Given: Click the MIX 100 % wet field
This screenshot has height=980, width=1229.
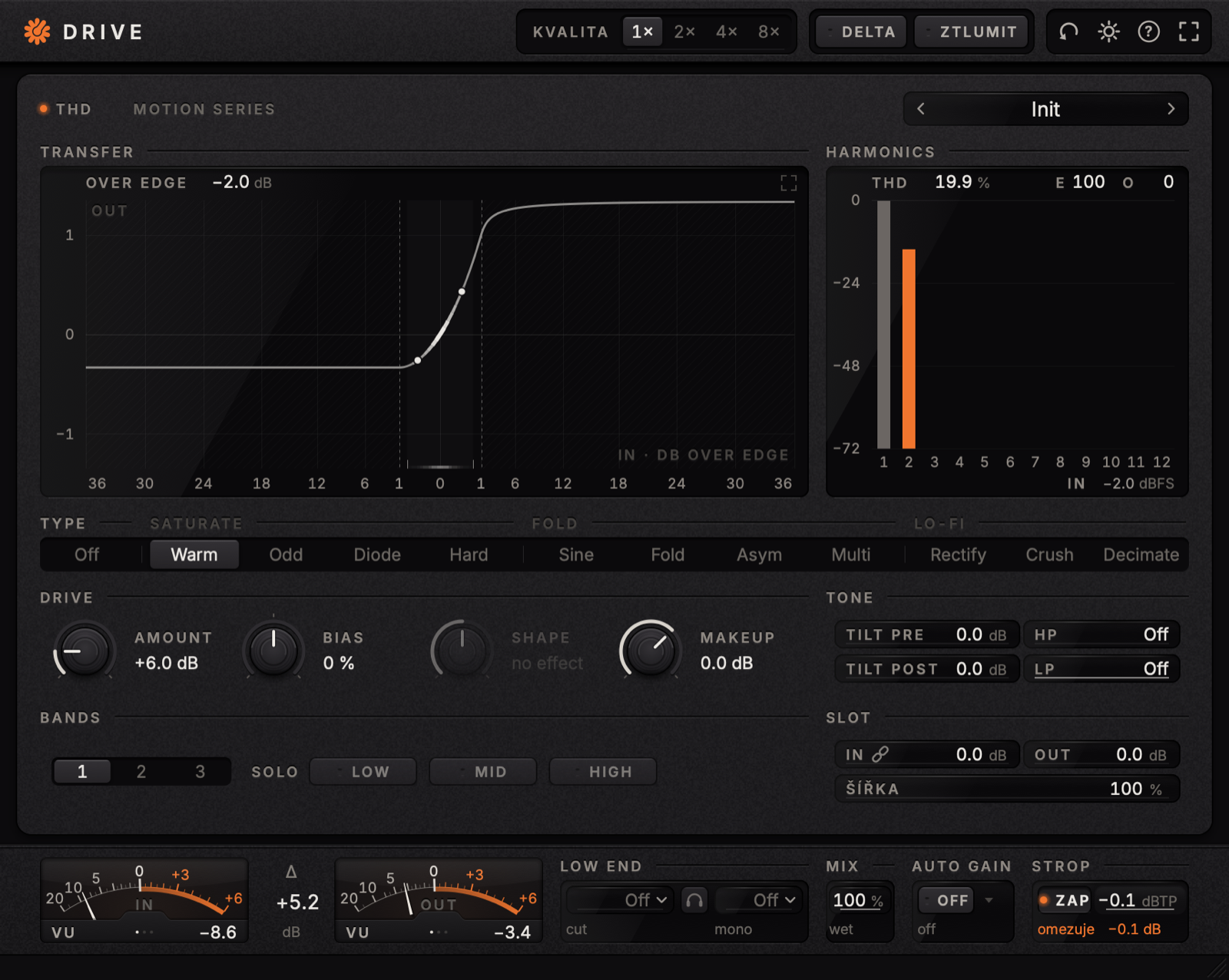Looking at the screenshot, I should pyautogui.click(x=858, y=900).
